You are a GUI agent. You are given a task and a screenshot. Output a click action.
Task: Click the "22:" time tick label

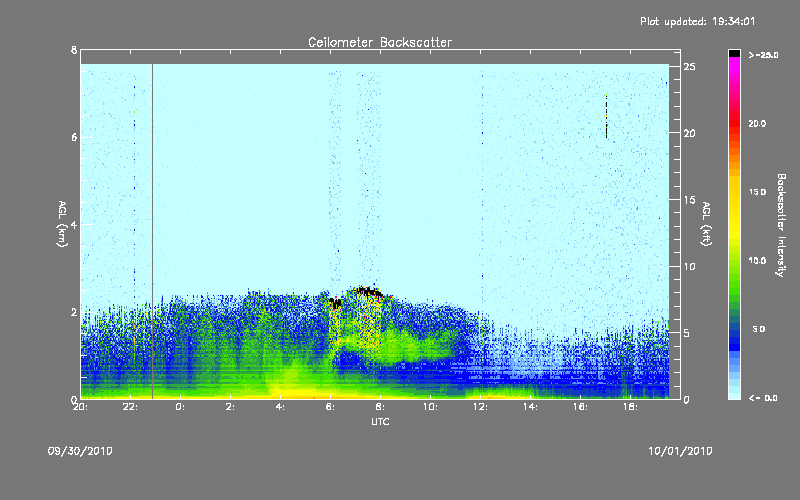coord(131,407)
